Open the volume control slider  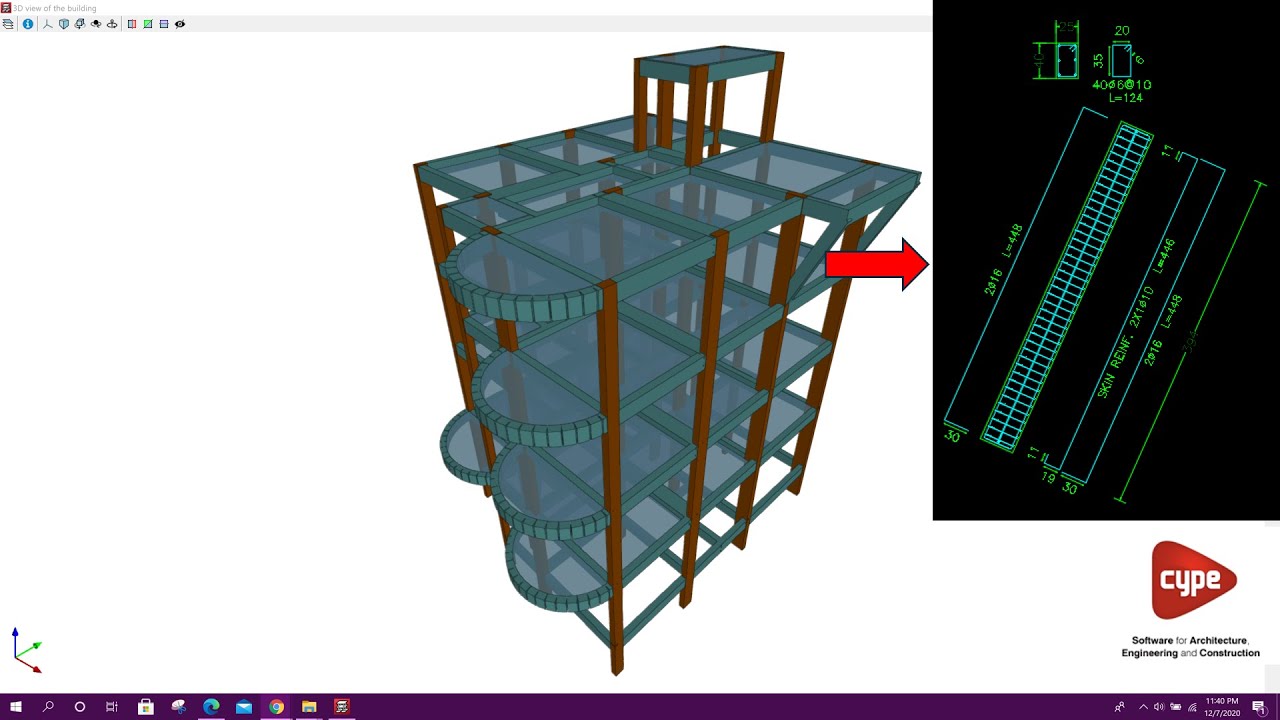(1157, 707)
